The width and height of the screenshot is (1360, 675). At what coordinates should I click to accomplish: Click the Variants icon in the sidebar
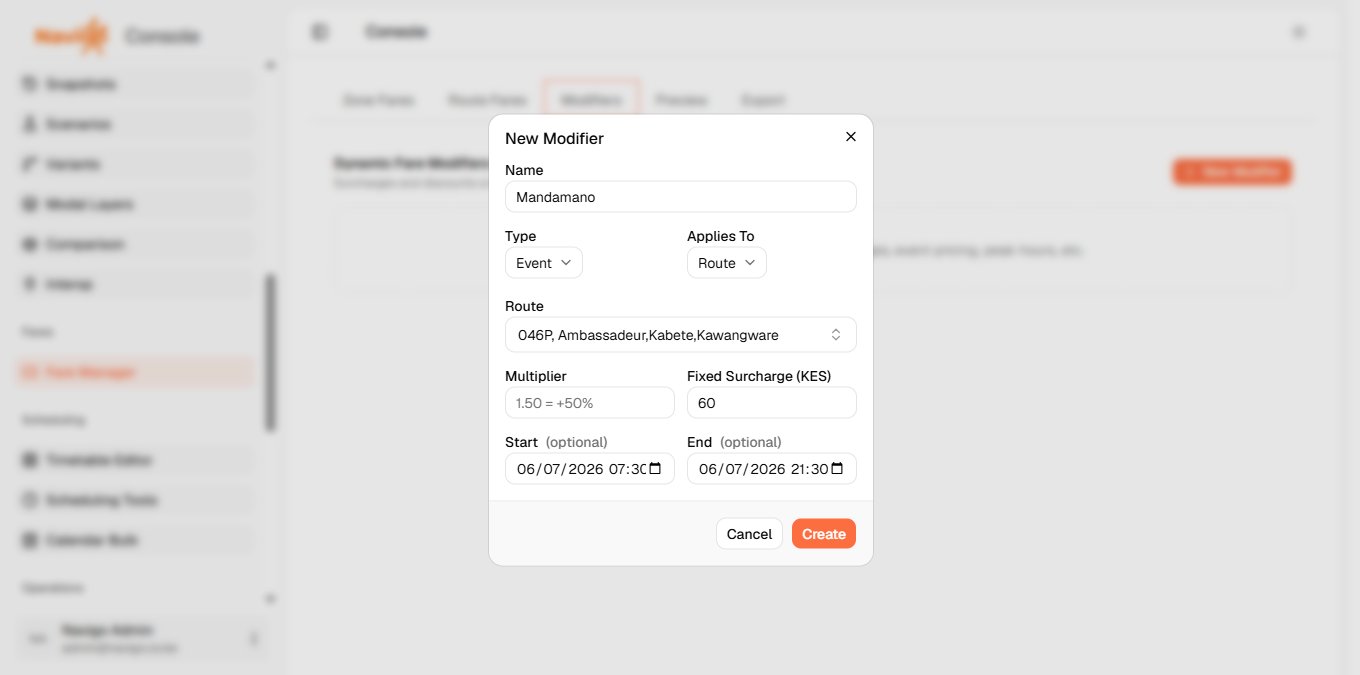tap(30, 164)
